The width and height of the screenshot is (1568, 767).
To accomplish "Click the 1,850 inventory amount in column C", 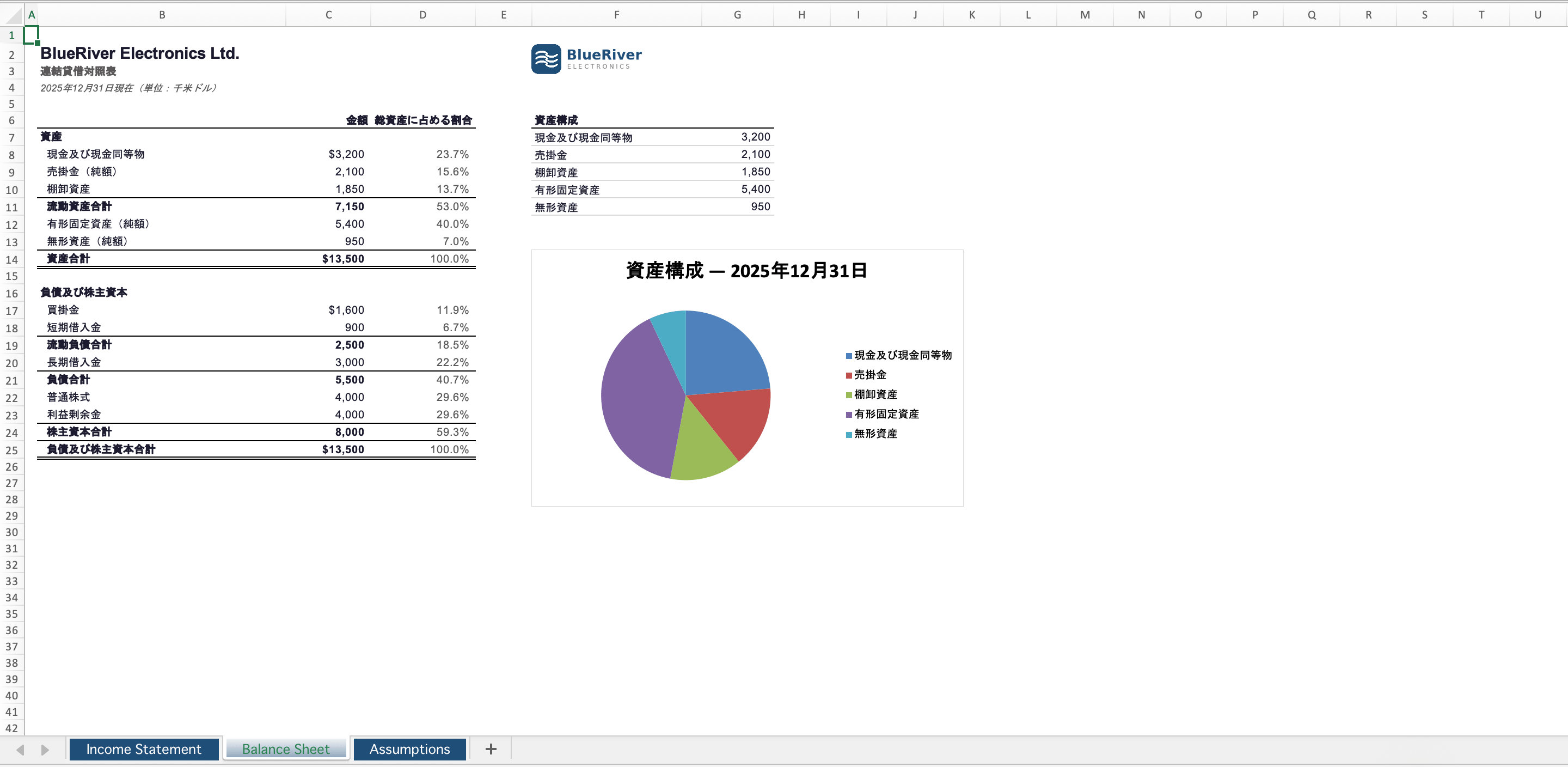I will [350, 189].
